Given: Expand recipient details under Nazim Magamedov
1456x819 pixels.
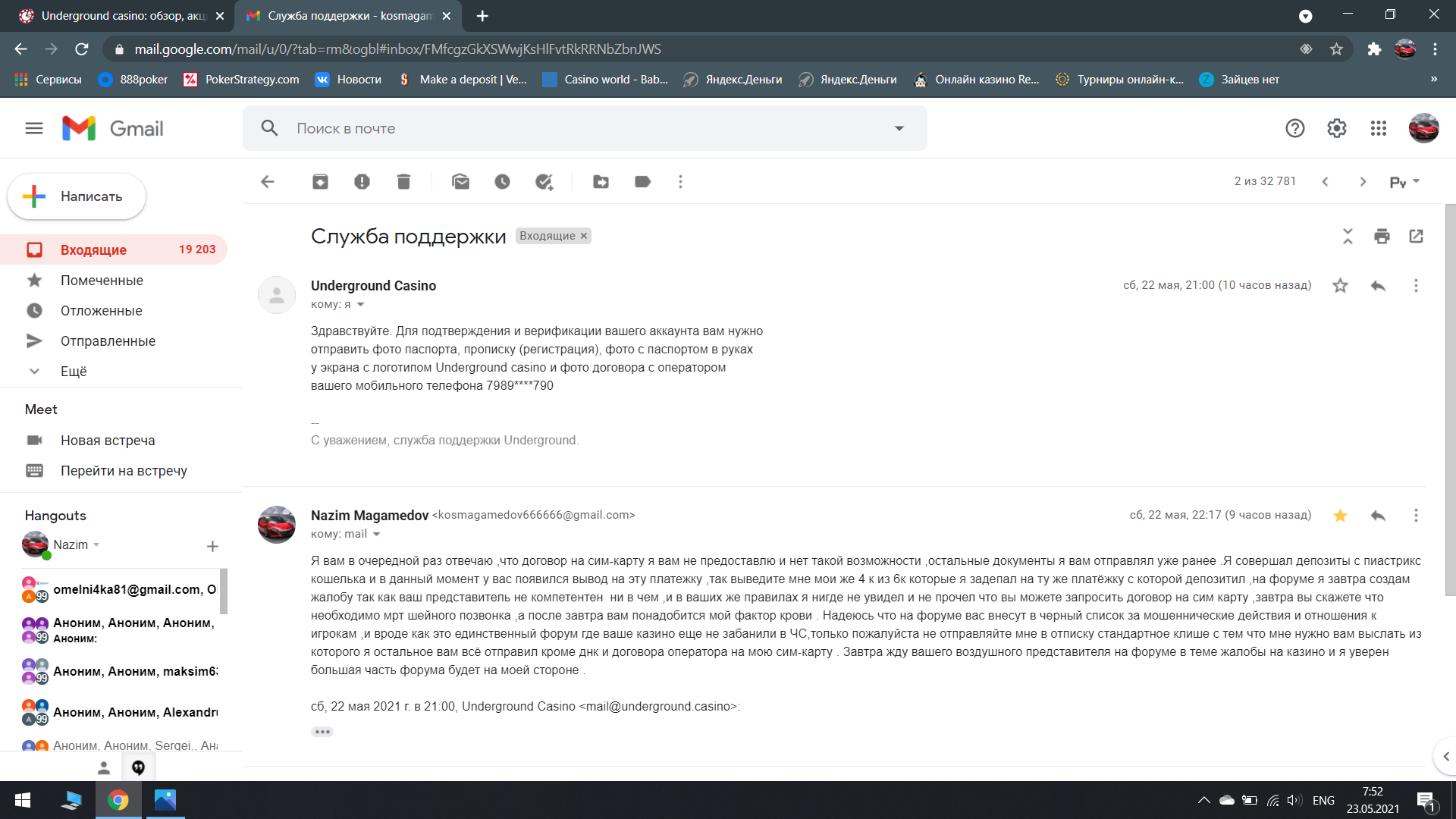Looking at the screenshot, I should click(x=376, y=535).
